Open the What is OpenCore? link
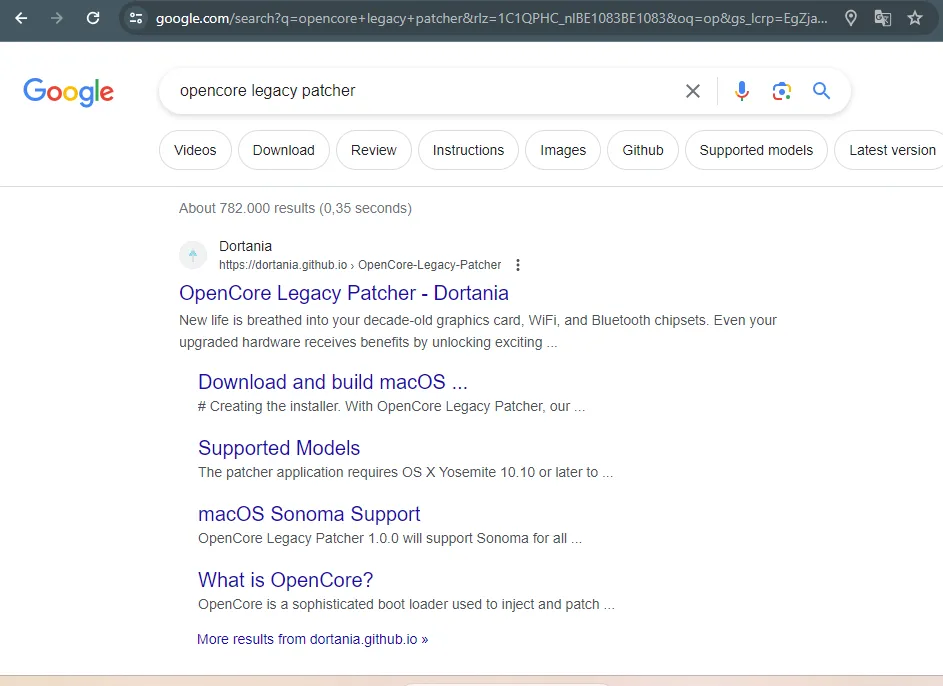943x686 pixels. pos(286,580)
